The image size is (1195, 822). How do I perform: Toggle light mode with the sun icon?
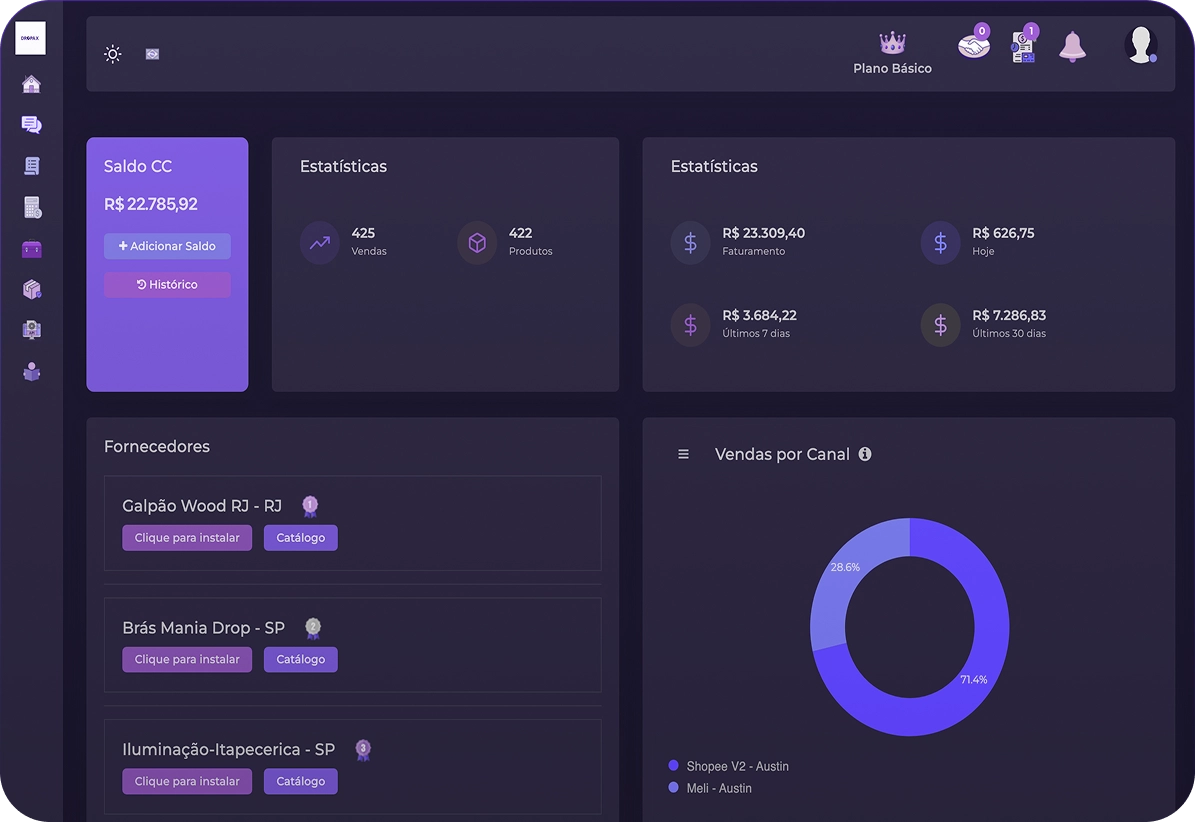(x=112, y=54)
